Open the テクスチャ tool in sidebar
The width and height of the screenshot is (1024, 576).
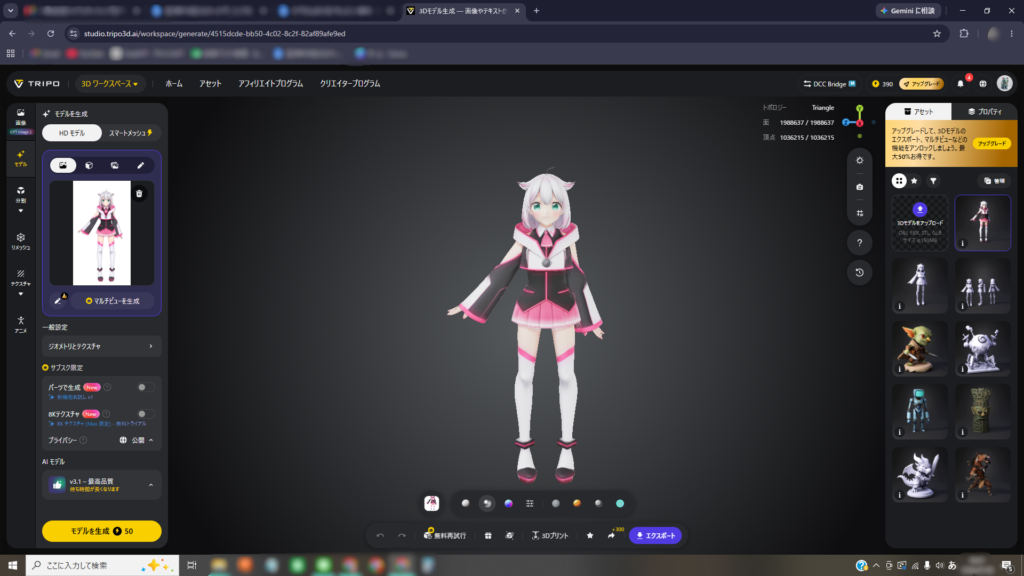tap(21, 278)
